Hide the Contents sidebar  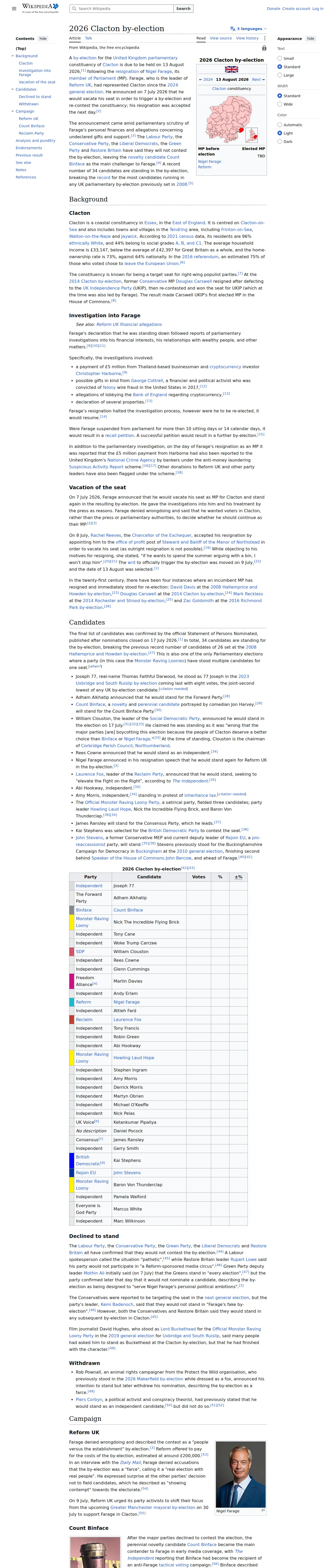[43, 38]
